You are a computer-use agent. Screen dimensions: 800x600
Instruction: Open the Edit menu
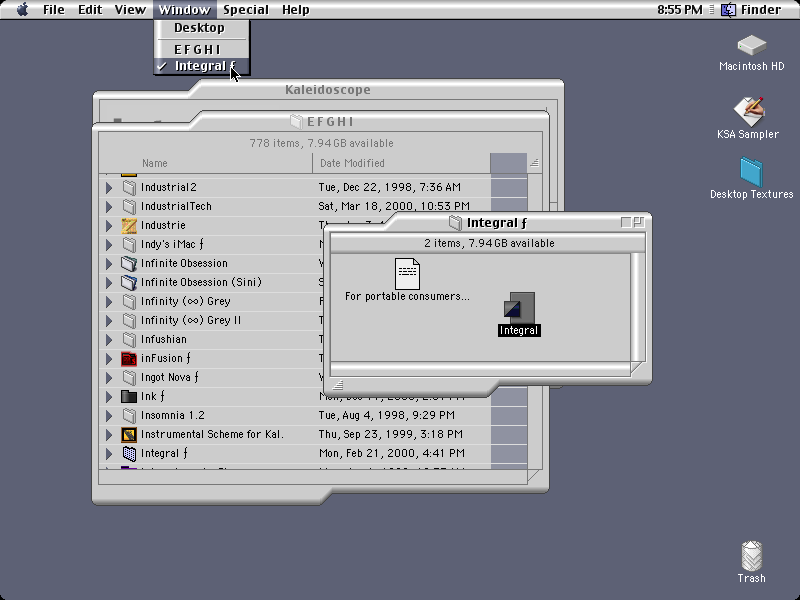90,10
